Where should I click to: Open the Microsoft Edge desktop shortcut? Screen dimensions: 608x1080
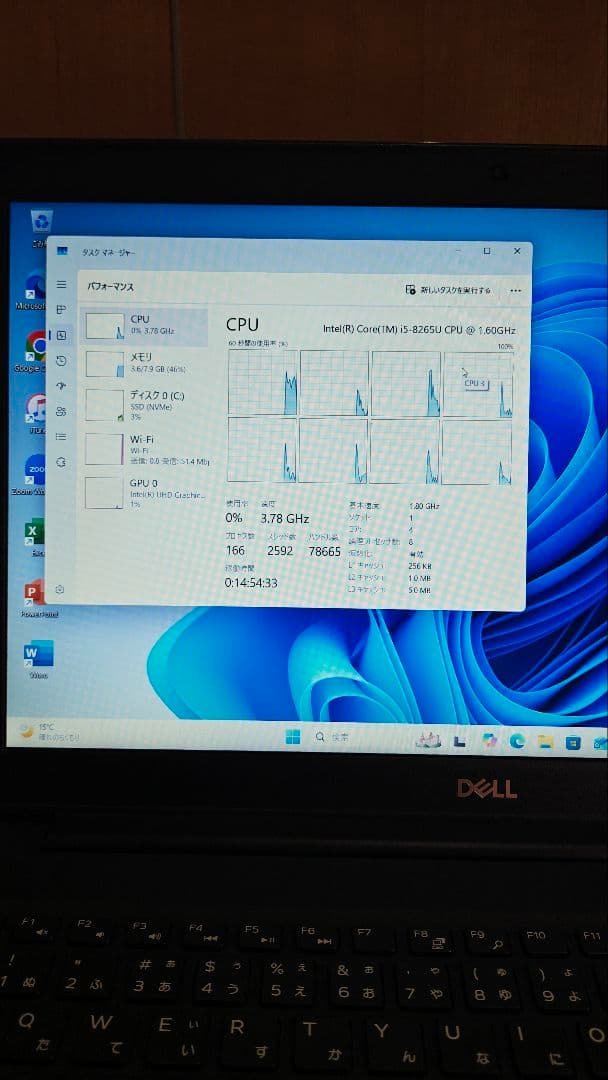point(32,289)
